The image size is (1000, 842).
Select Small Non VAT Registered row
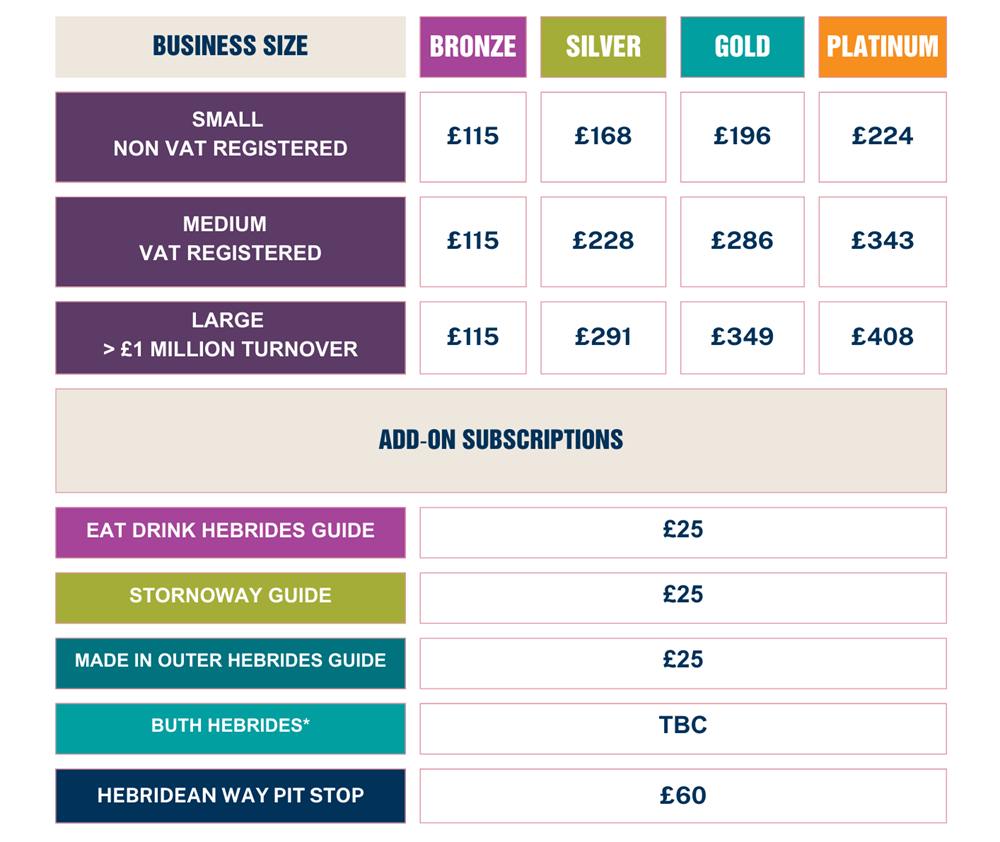point(230,137)
